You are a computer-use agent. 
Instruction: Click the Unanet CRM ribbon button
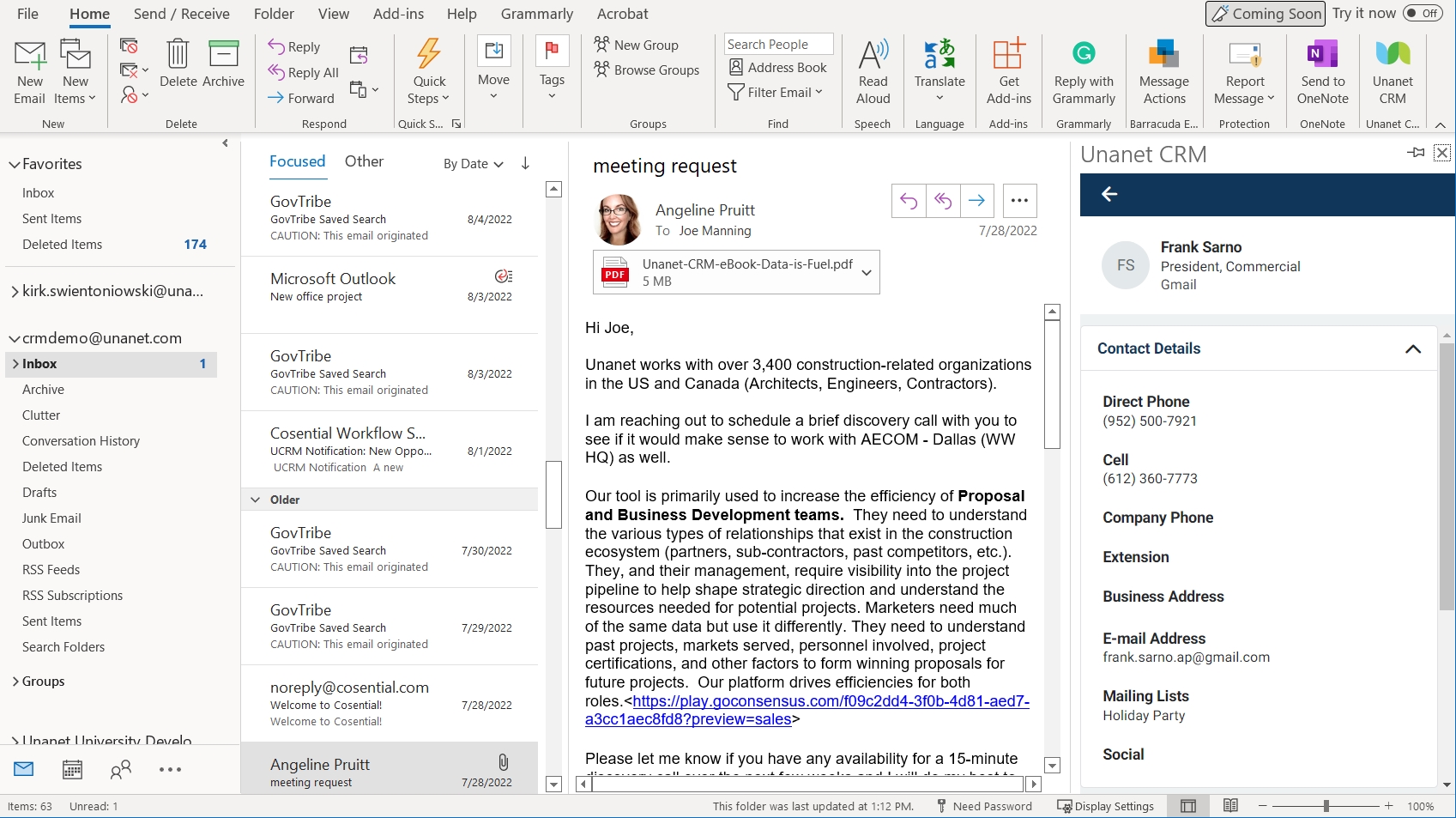click(x=1393, y=72)
